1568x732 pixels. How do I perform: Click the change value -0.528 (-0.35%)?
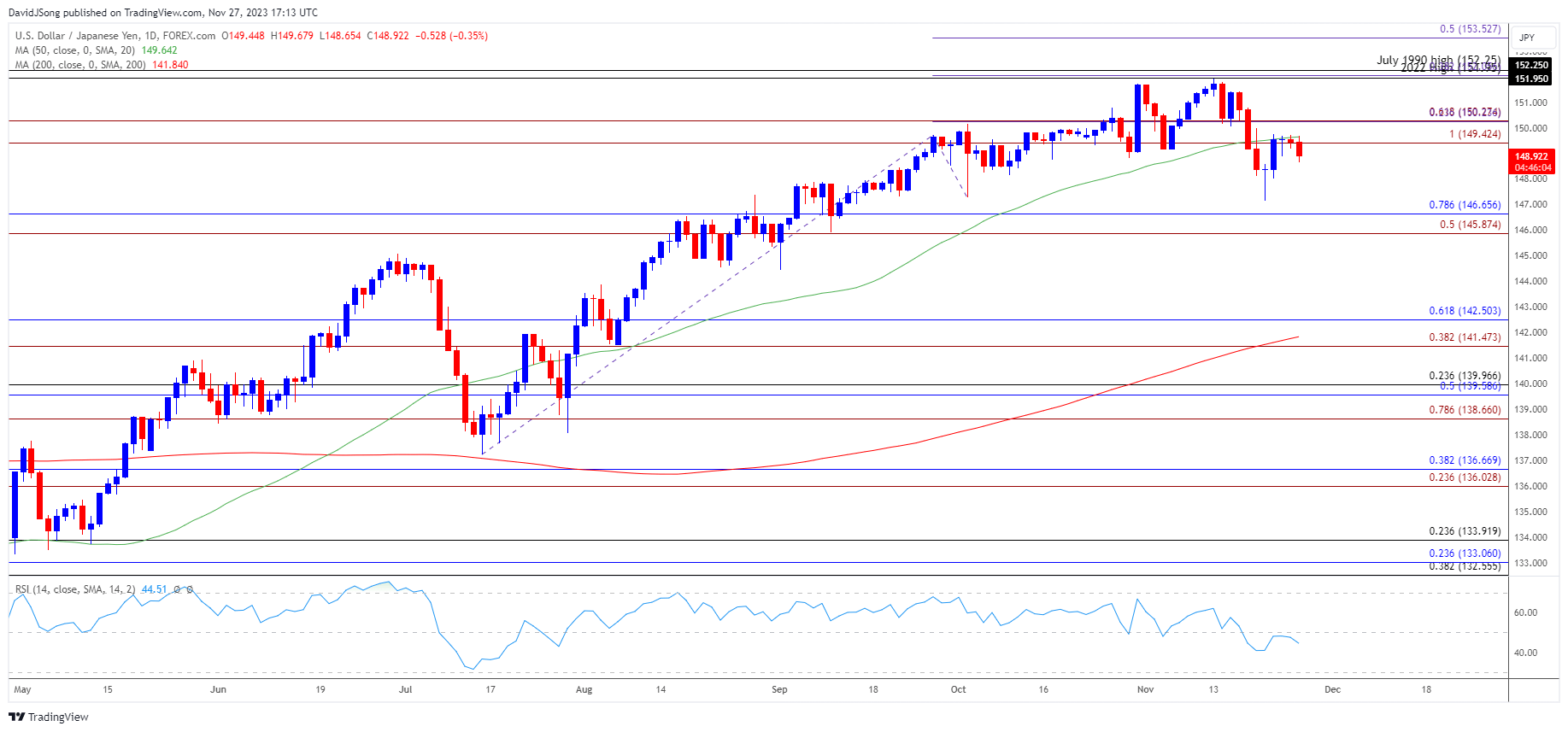(x=451, y=36)
